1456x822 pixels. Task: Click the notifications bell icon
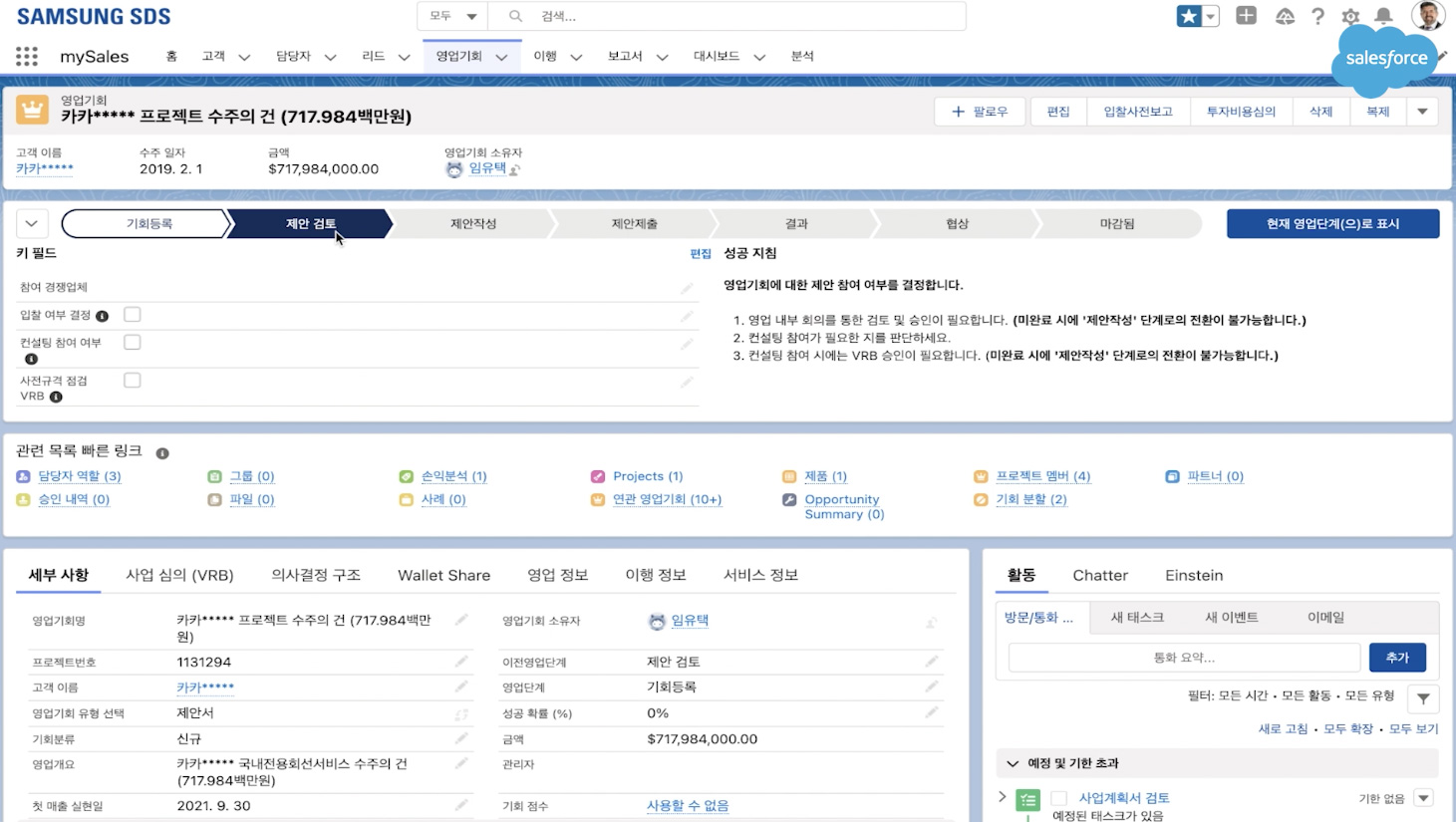click(x=1383, y=16)
